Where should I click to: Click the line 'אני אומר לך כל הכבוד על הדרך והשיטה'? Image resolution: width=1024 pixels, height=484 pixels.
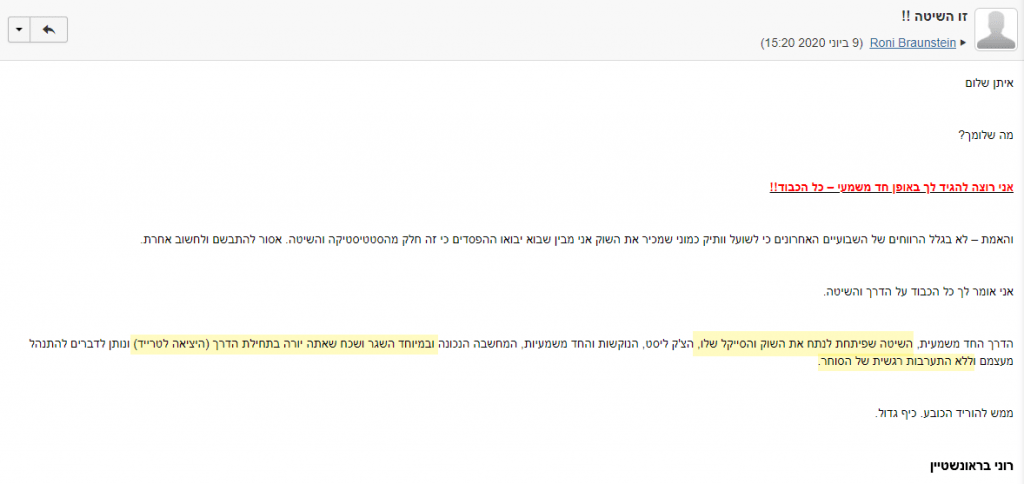pos(918,292)
